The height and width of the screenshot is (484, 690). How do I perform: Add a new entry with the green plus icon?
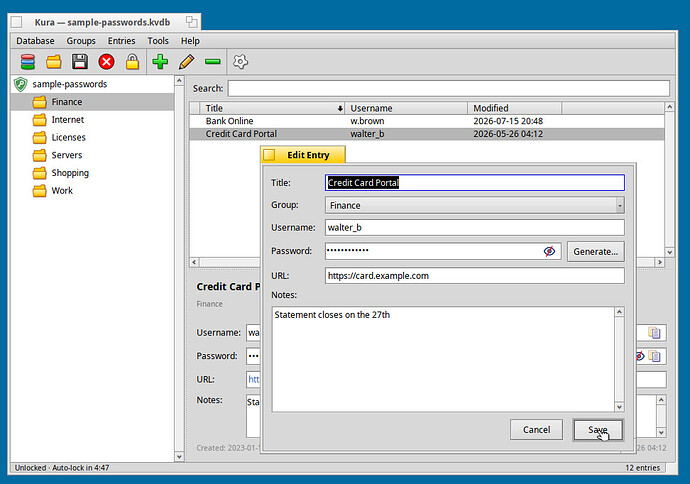point(160,62)
